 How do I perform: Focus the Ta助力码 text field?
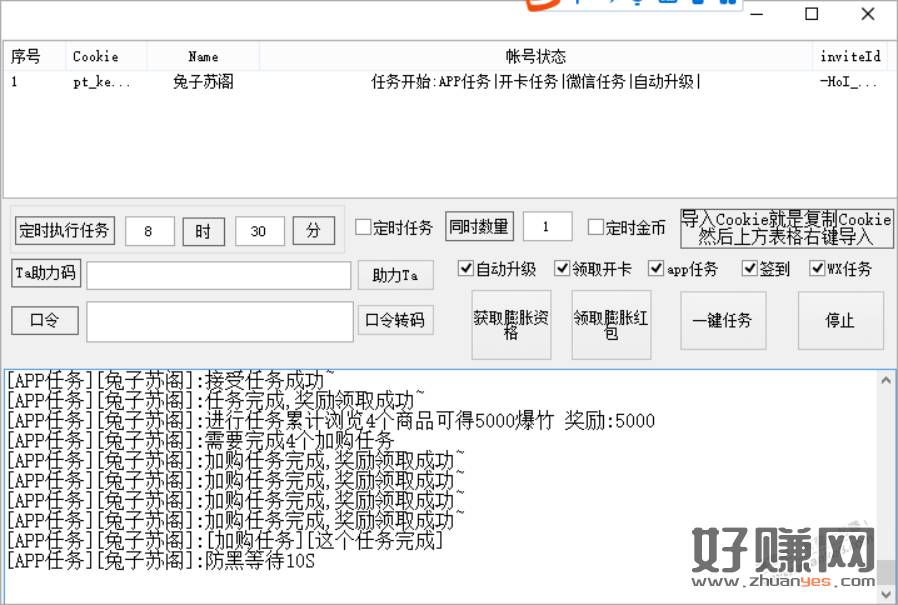(x=218, y=275)
